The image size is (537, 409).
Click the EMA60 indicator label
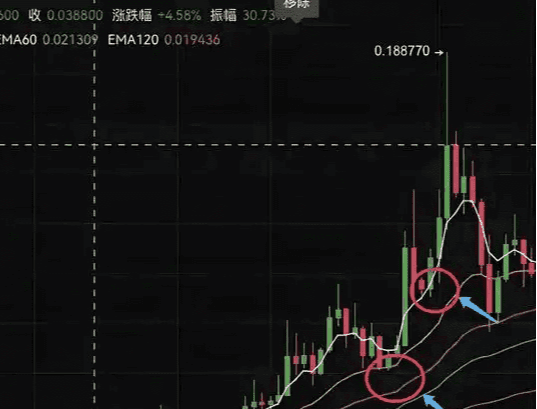pyautogui.click(x=18, y=40)
